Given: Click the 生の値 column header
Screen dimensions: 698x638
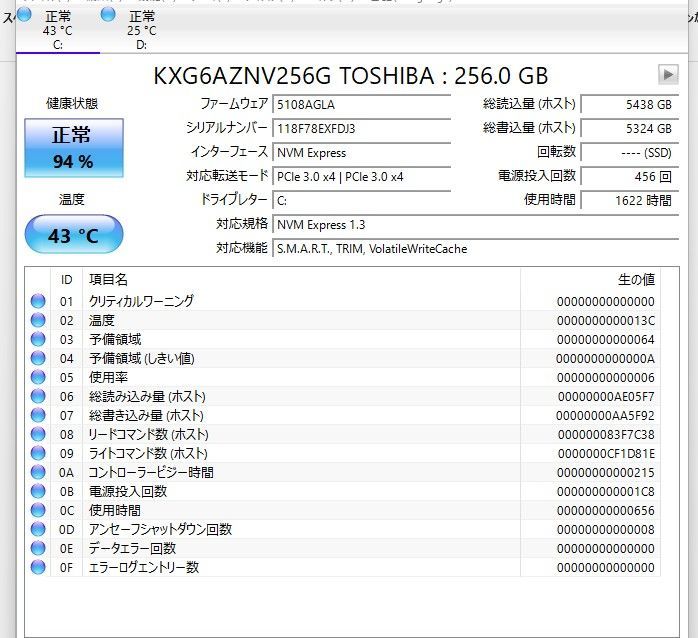Looking at the screenshot, I should 590,280.
